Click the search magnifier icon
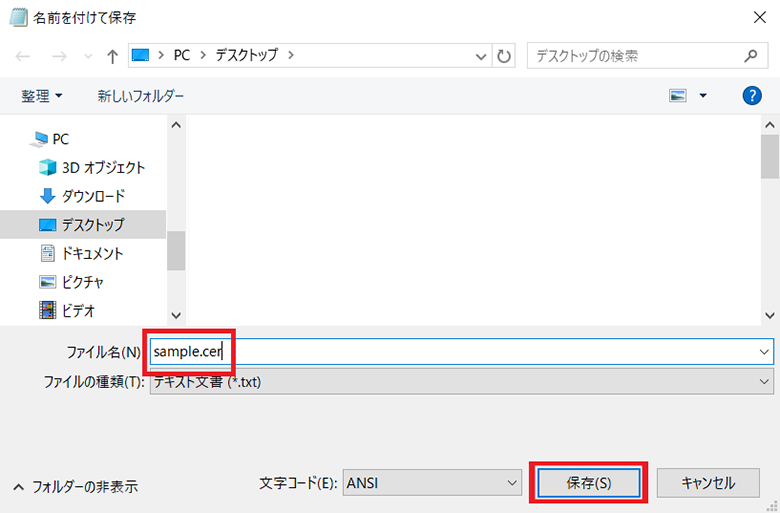Image resolution: width=780 pixels, height=513 pixels. click(750, 56)
